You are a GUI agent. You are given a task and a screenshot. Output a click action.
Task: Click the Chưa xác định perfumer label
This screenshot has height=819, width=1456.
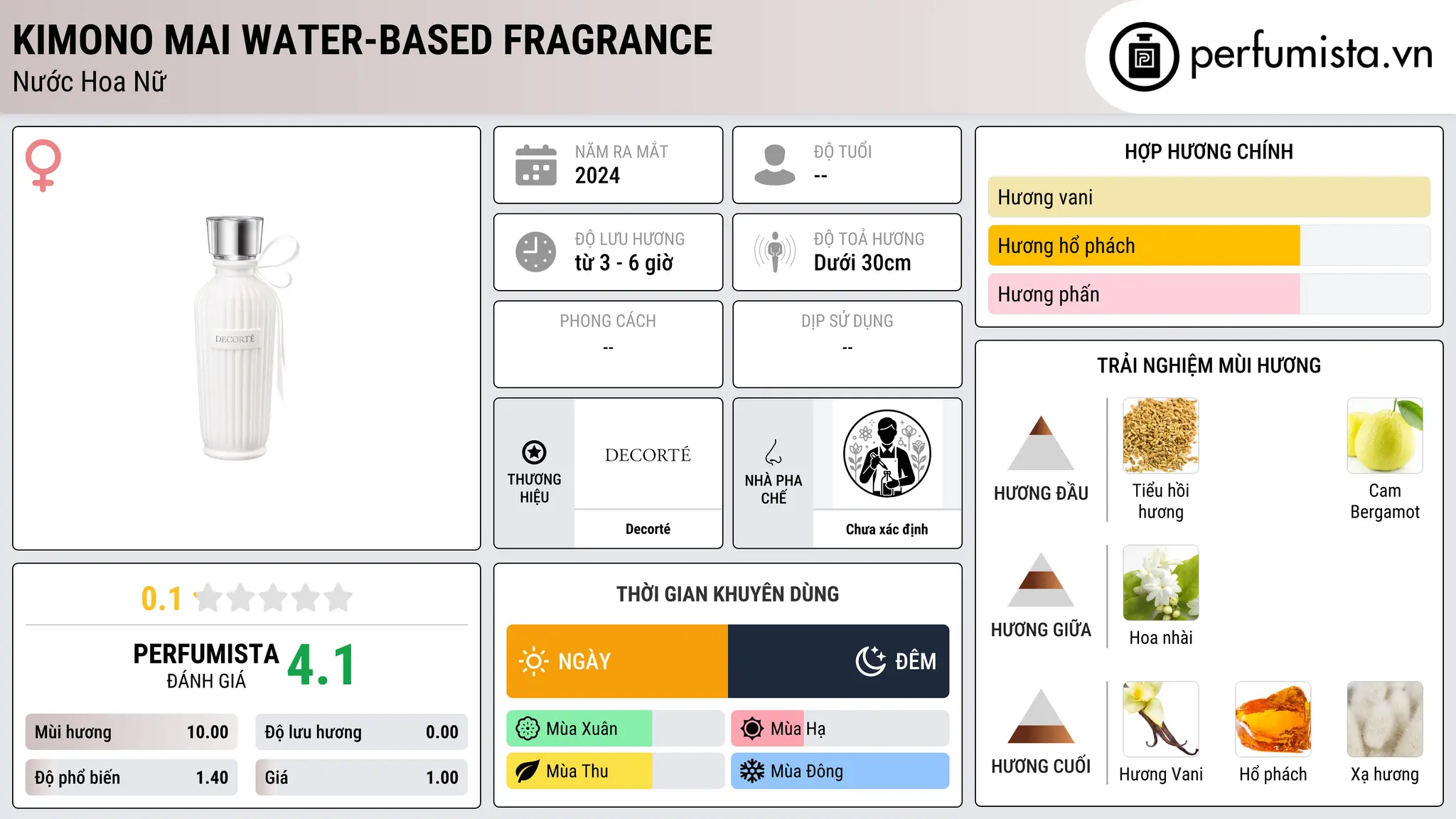point(887,529)
